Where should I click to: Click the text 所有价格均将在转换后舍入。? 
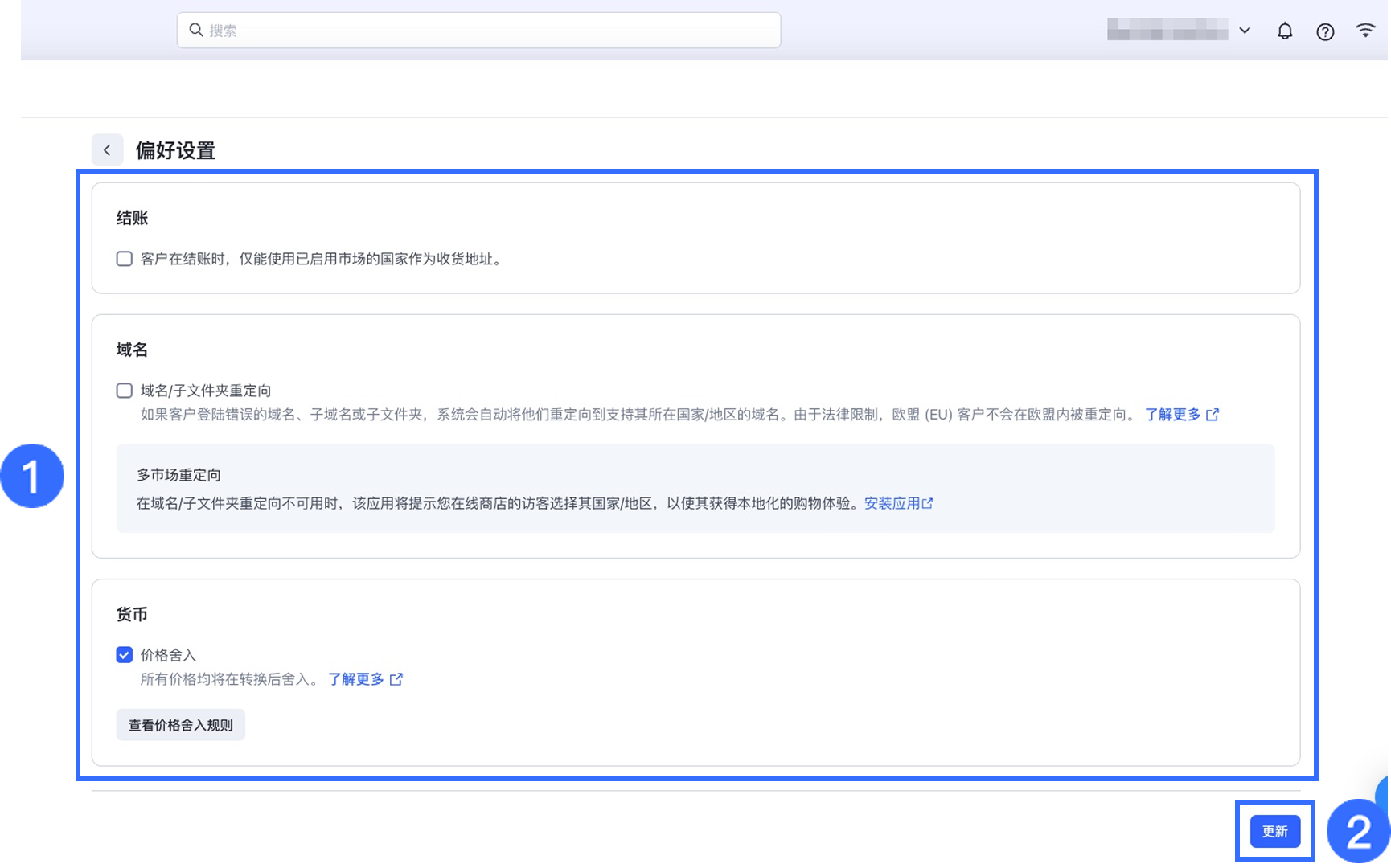tap(230, 679)
